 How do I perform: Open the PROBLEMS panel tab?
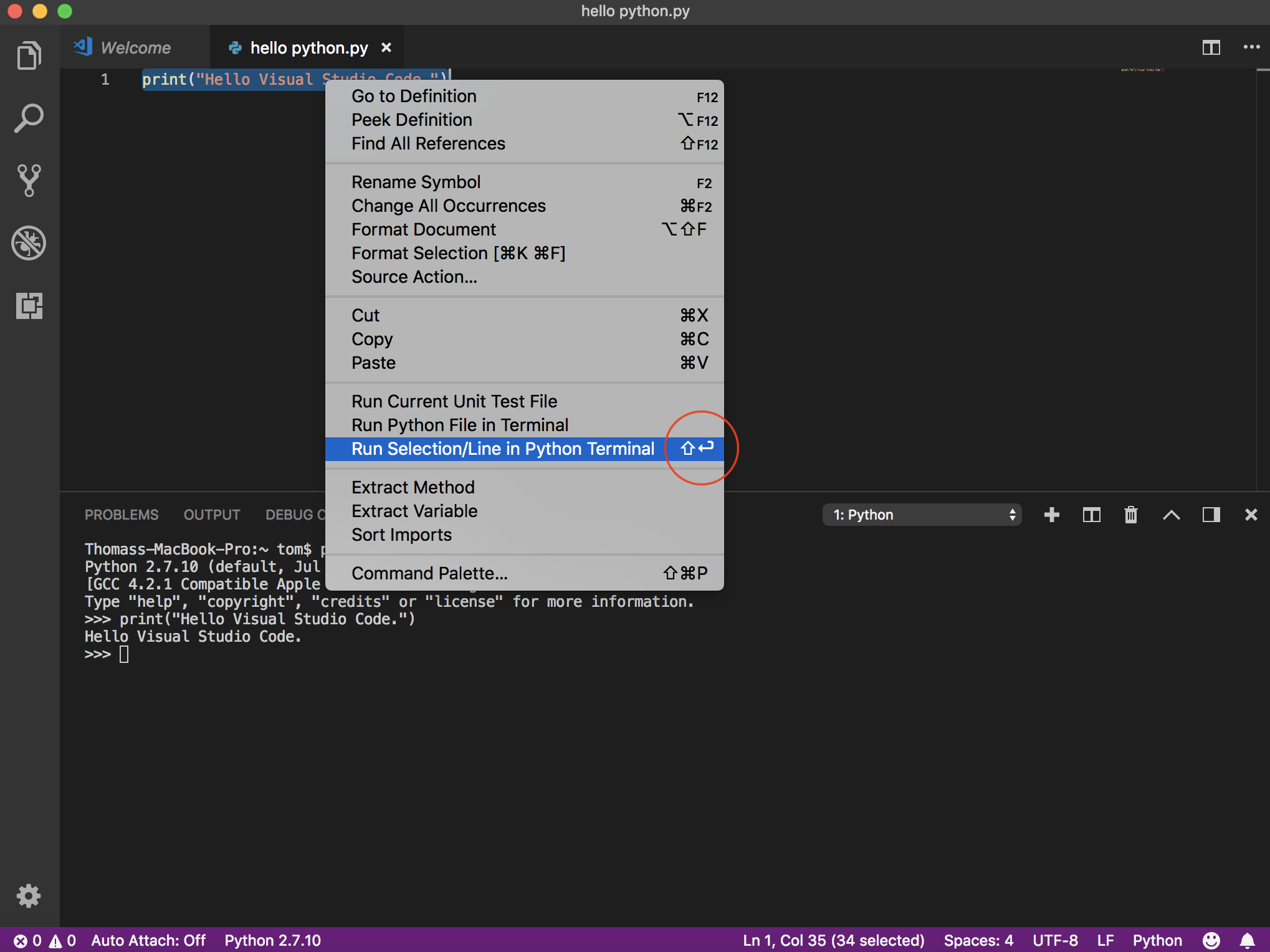122,515
